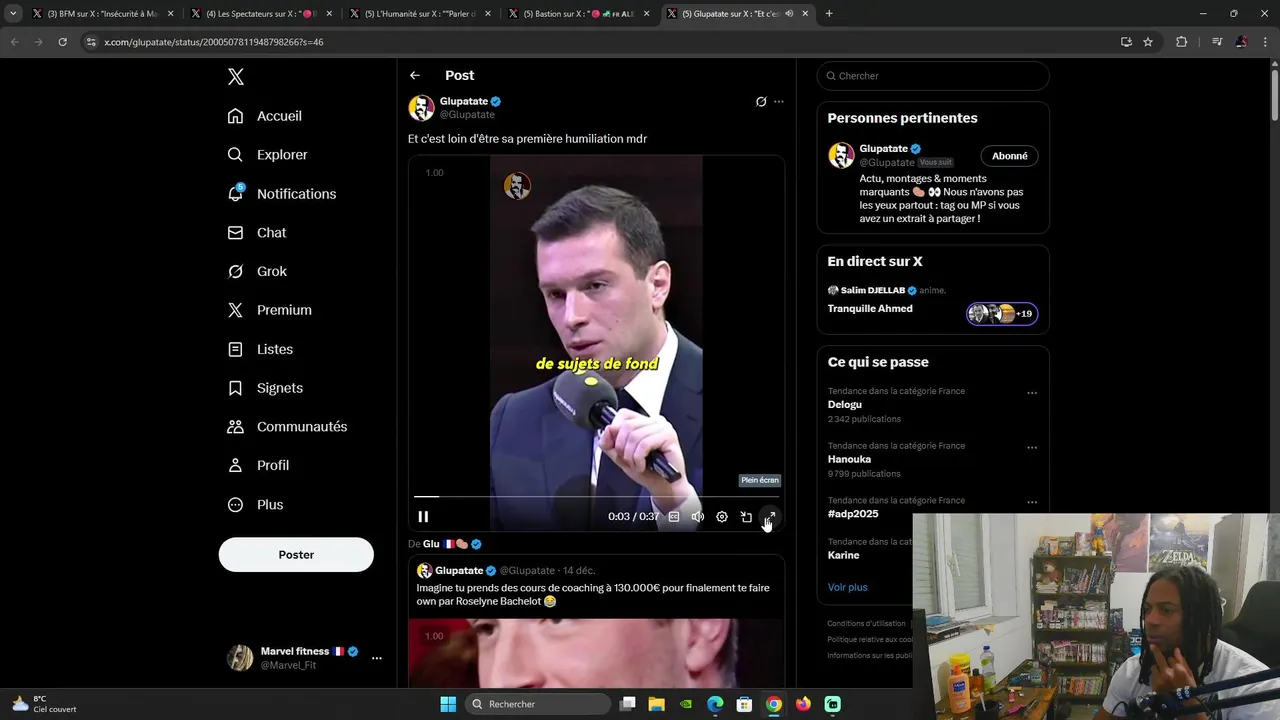The height and width of the screenshot is (720, 1280).
Task: Open the Windows Start menu
Action: click(x=448, y=704)
